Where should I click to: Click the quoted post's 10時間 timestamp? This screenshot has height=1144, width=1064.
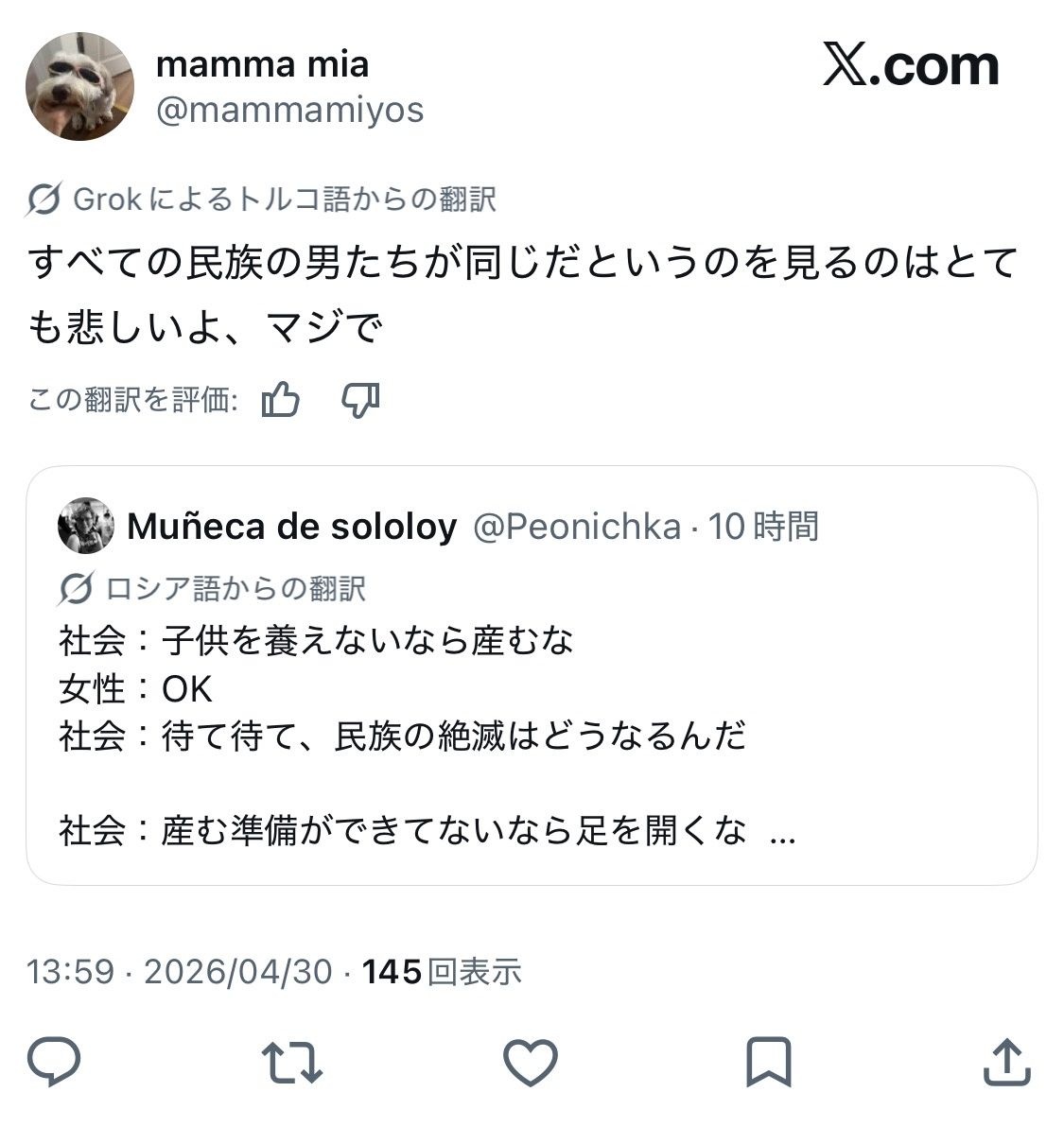[763, 527]
